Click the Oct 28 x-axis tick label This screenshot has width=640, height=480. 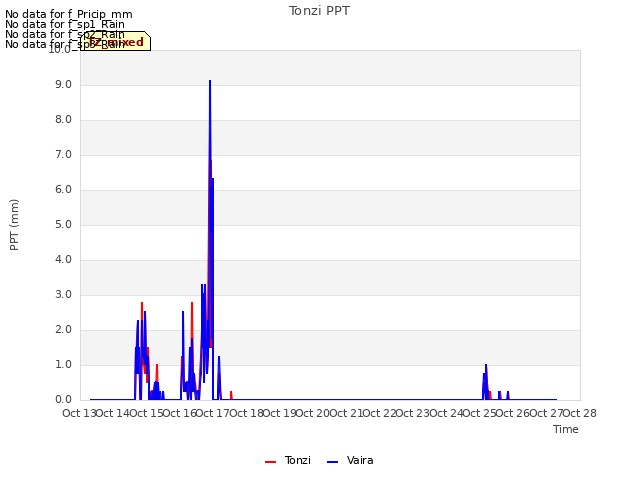coord(579,413)
